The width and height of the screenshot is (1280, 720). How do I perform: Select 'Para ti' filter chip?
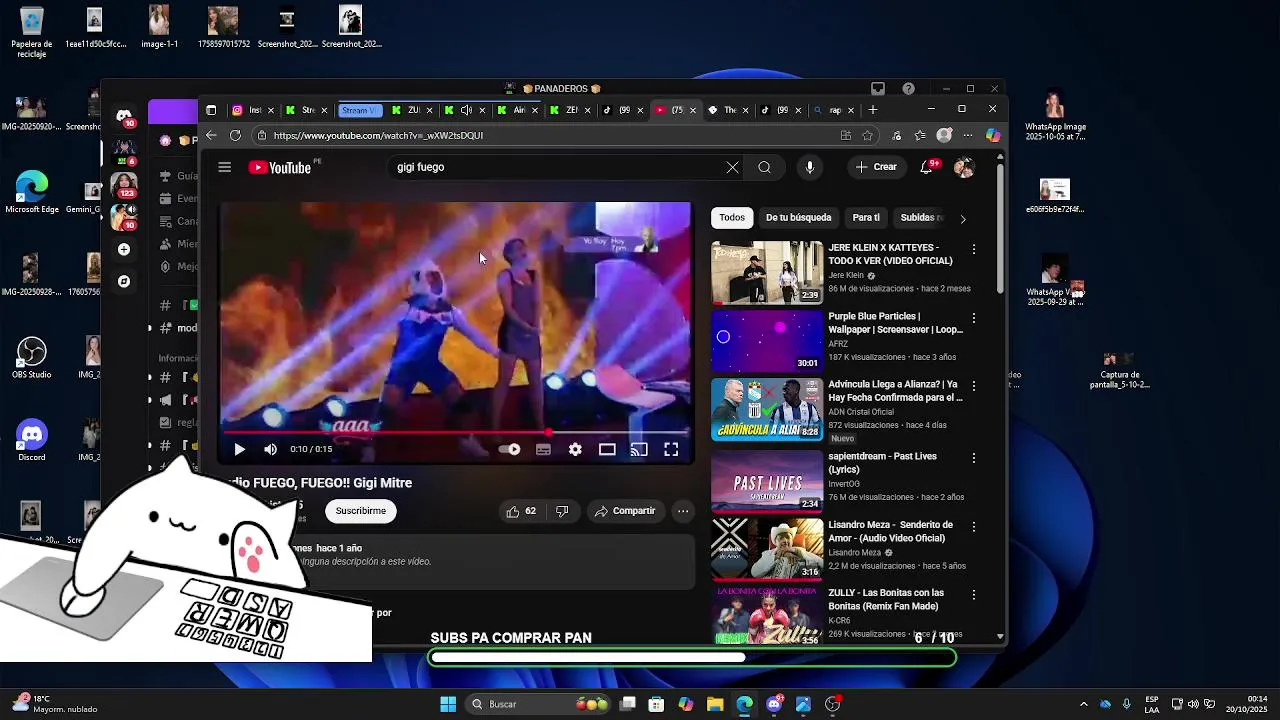866,217
